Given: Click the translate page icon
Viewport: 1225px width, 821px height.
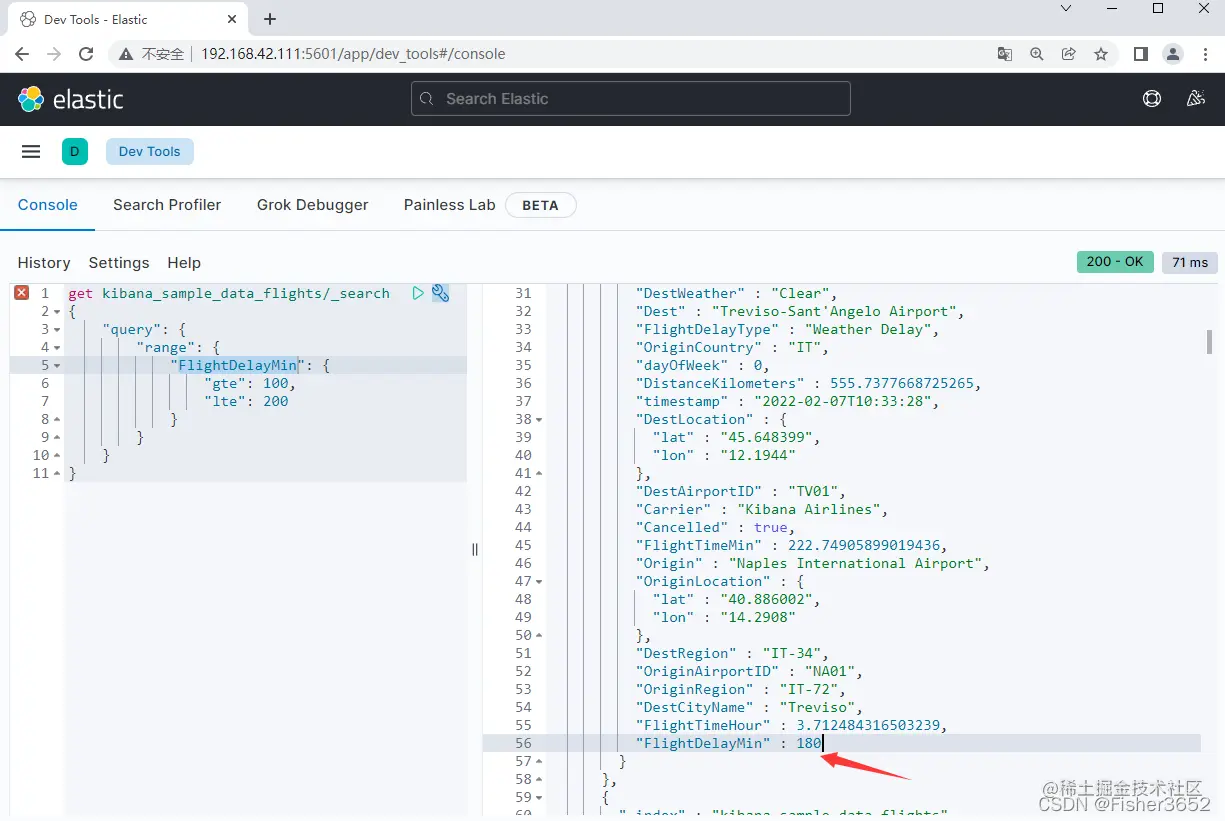Looking at the screenshot, I should (1005, 54).
